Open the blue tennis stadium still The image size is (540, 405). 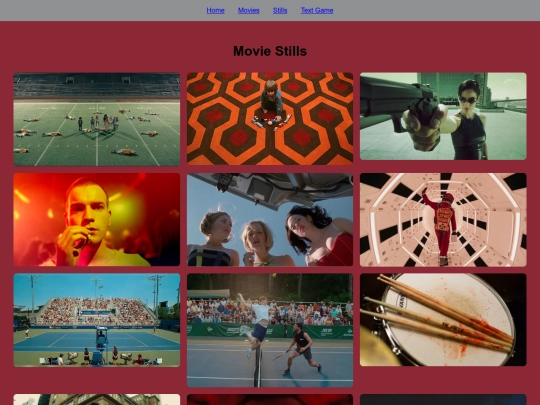click(97, 320)
